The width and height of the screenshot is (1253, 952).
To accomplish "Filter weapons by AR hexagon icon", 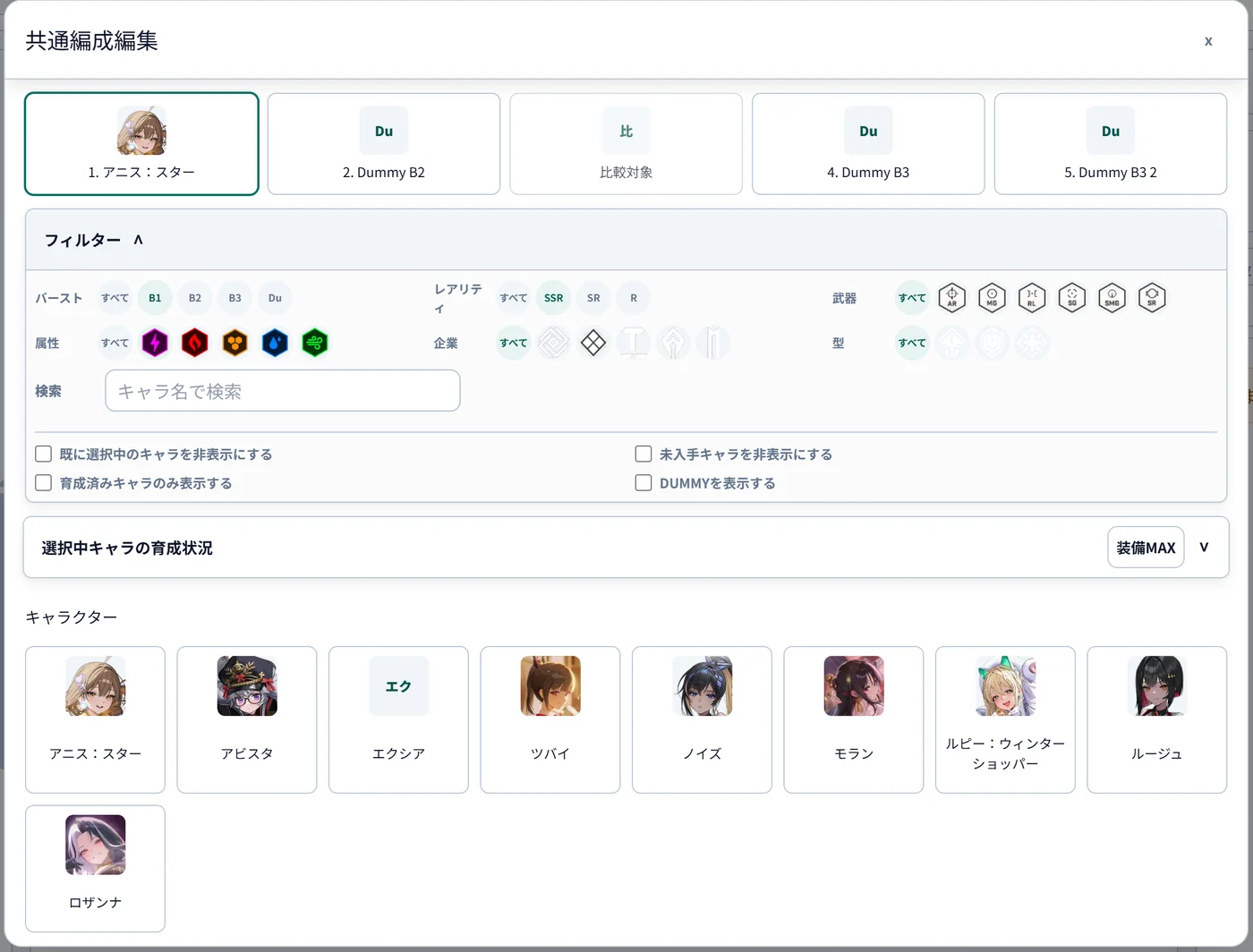I will click(952, 297).
